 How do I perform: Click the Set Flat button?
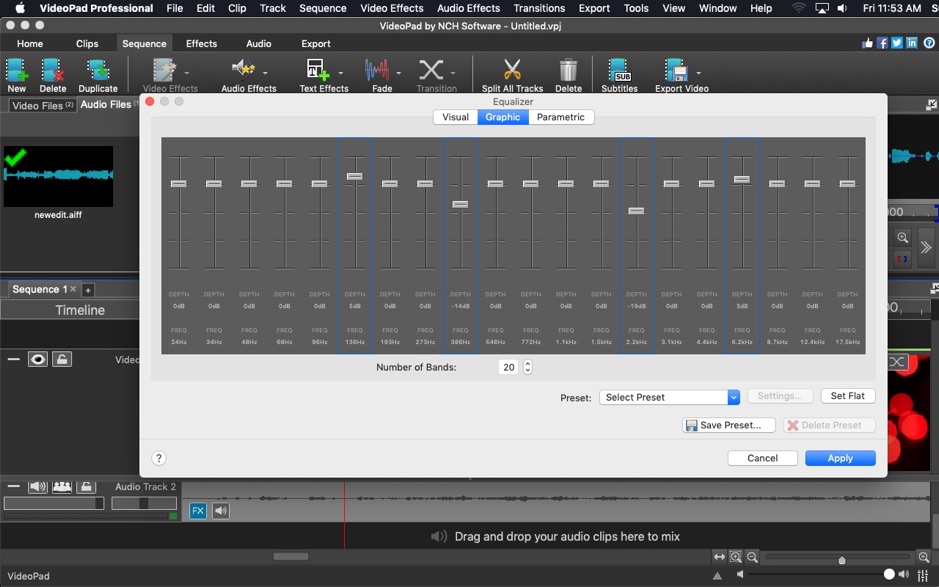tap(847, 396)
